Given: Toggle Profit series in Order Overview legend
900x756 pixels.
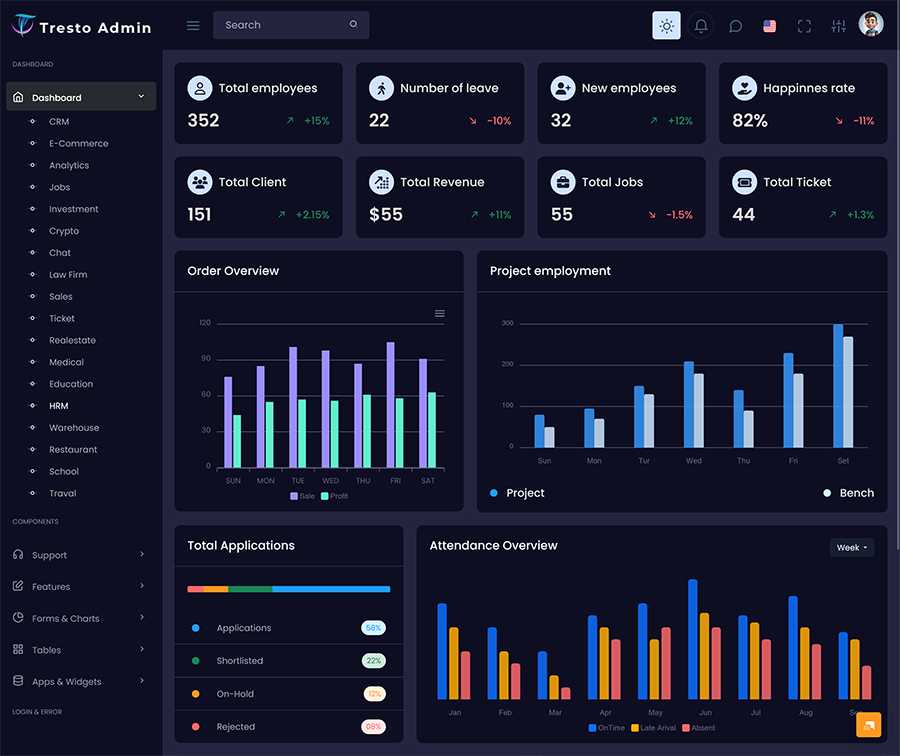Looking at the screenshot, I should point(335,496).
